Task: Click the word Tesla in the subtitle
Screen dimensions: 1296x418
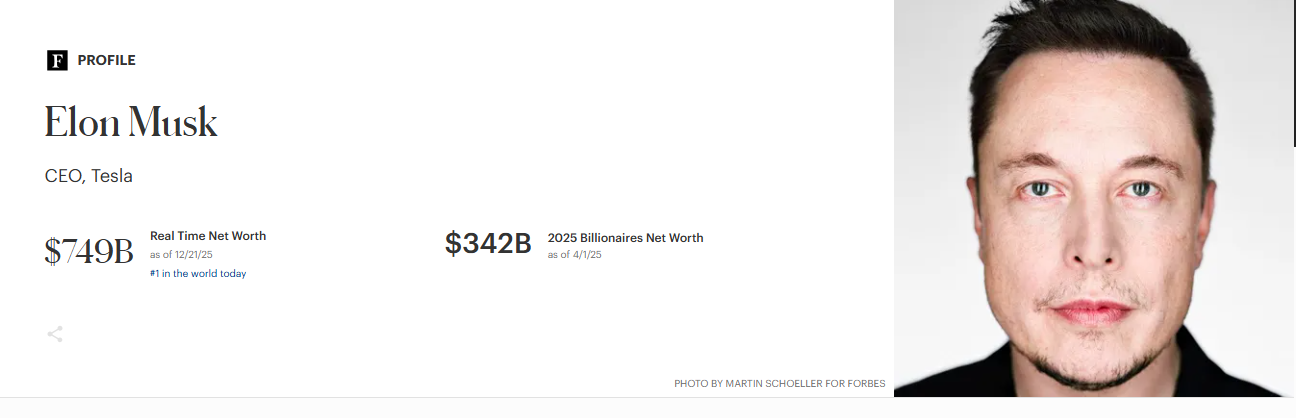Action: tap(112, 176)
